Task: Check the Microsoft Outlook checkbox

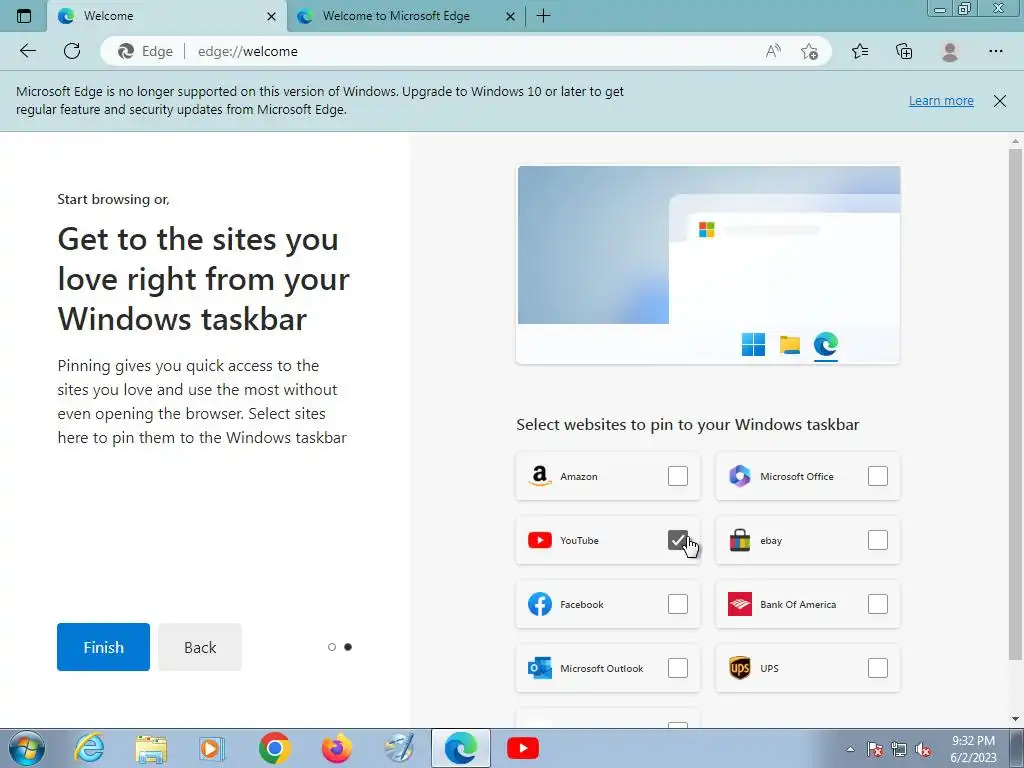Action: tap(678, 668)
